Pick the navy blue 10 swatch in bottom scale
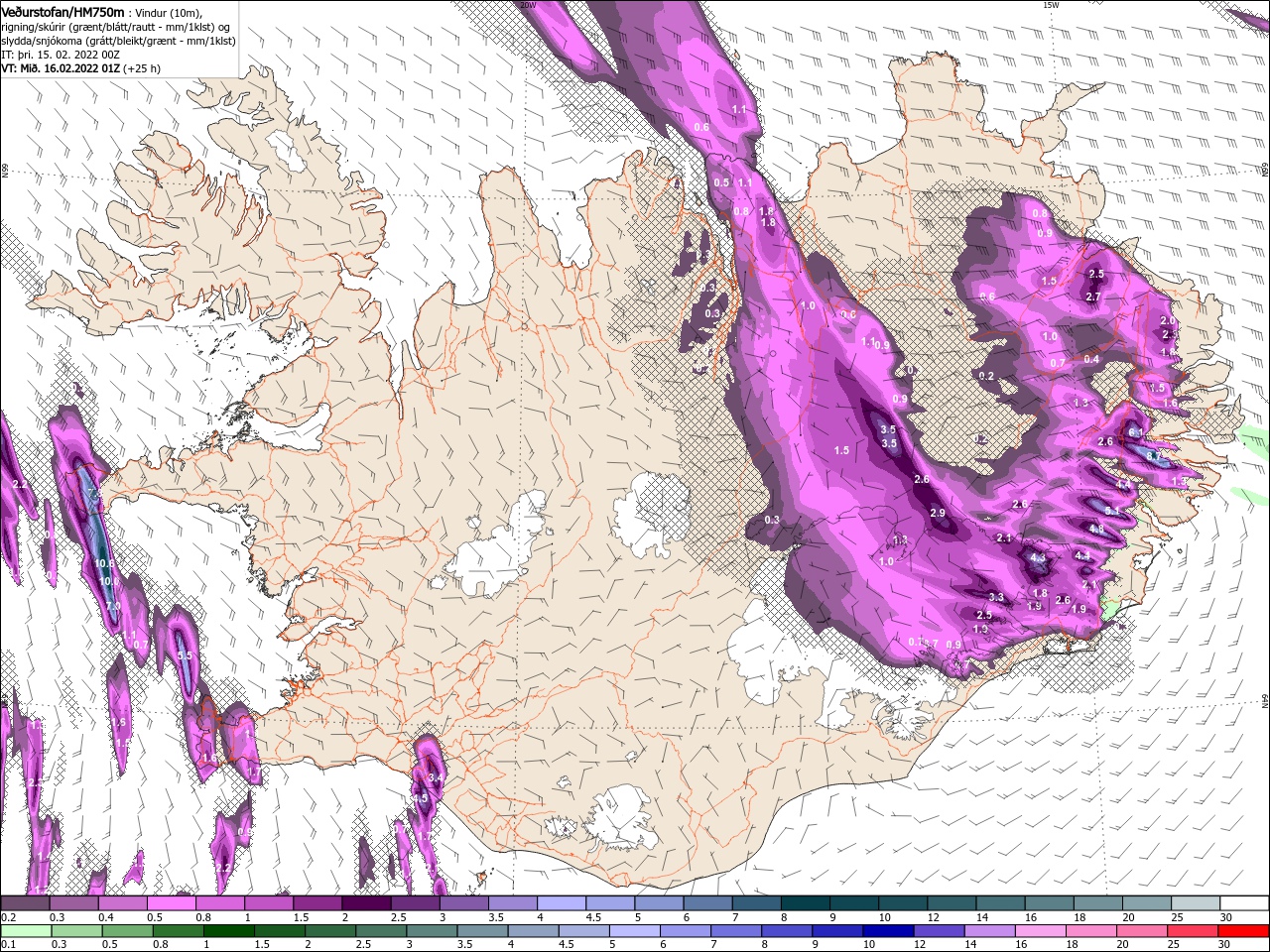1270x952 pixels. (x=888, y=931)
